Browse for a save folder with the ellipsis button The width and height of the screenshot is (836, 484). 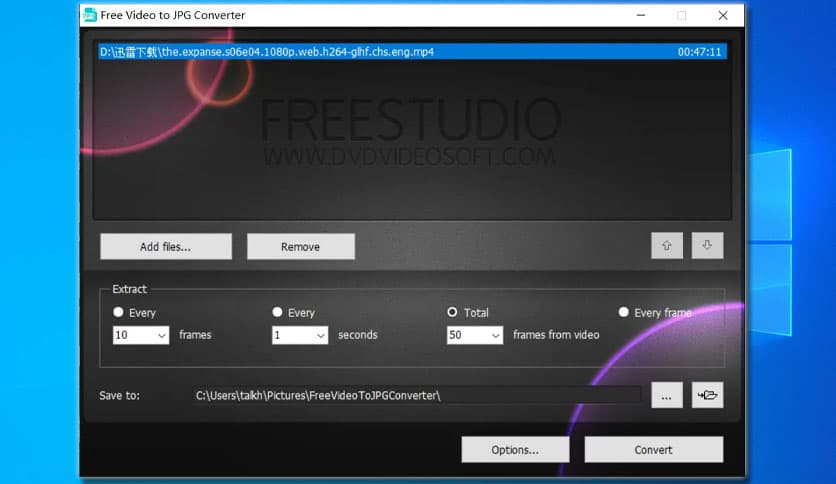666,395
